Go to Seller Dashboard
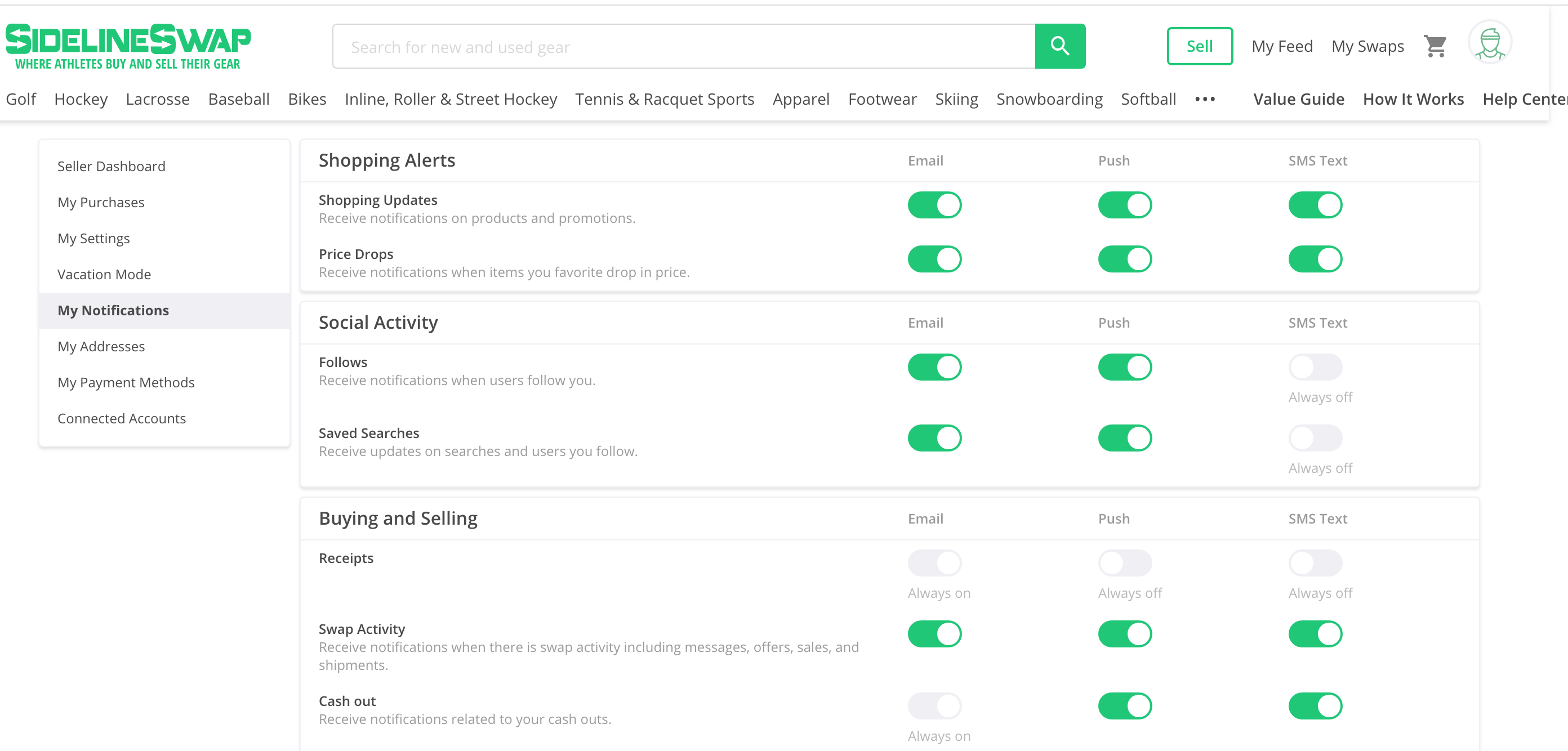The image size is (1568, 751). coord(164,166)
